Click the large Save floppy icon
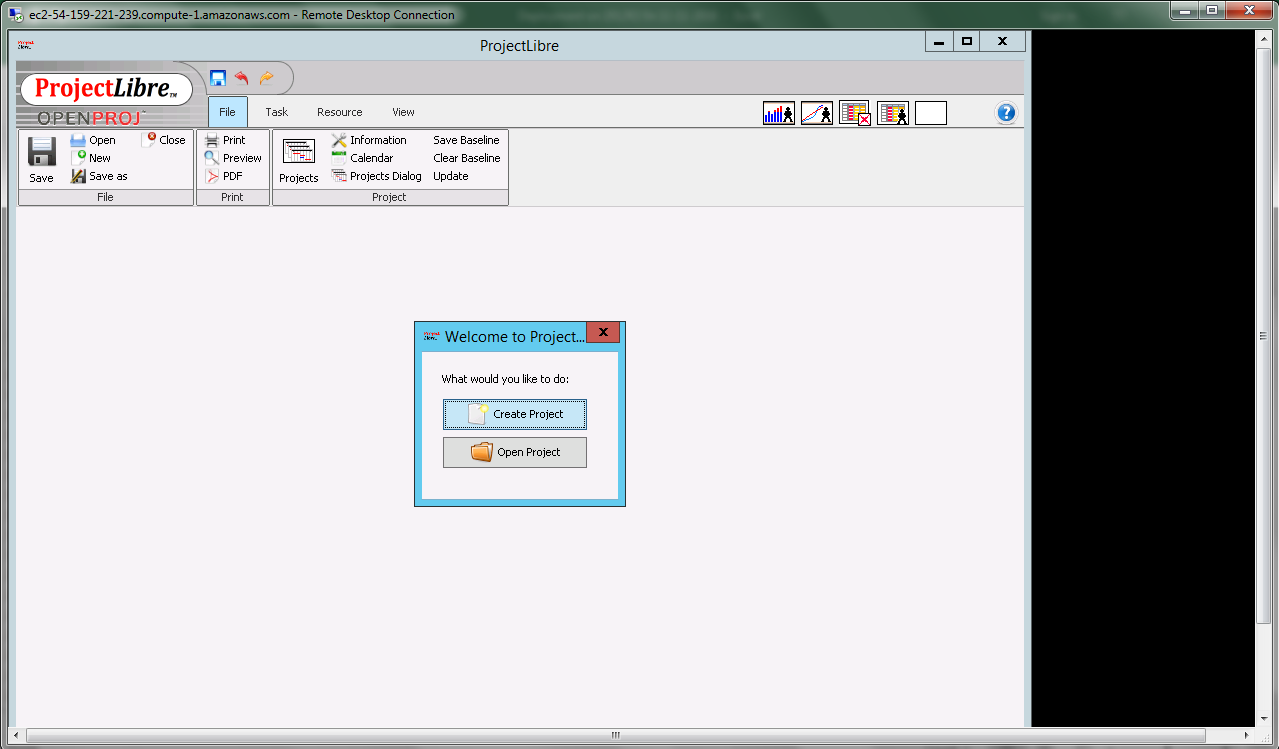Screen dimensions: 1279x749 tap(41, 153)
